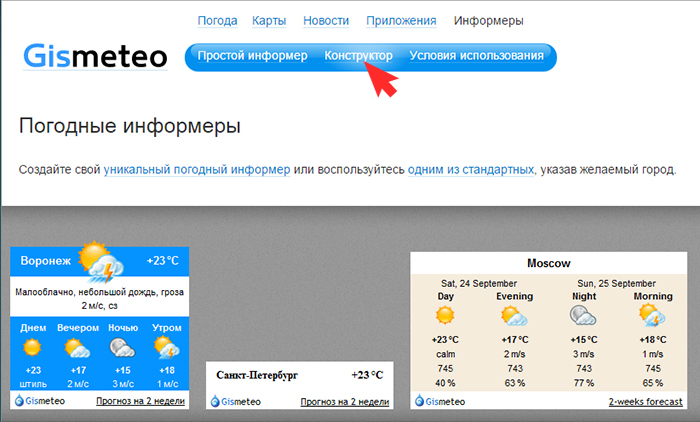The width and height of the screenshot is (700, 422).
Task: Click the Gismeteo site logo
Action: pos(95,56)
